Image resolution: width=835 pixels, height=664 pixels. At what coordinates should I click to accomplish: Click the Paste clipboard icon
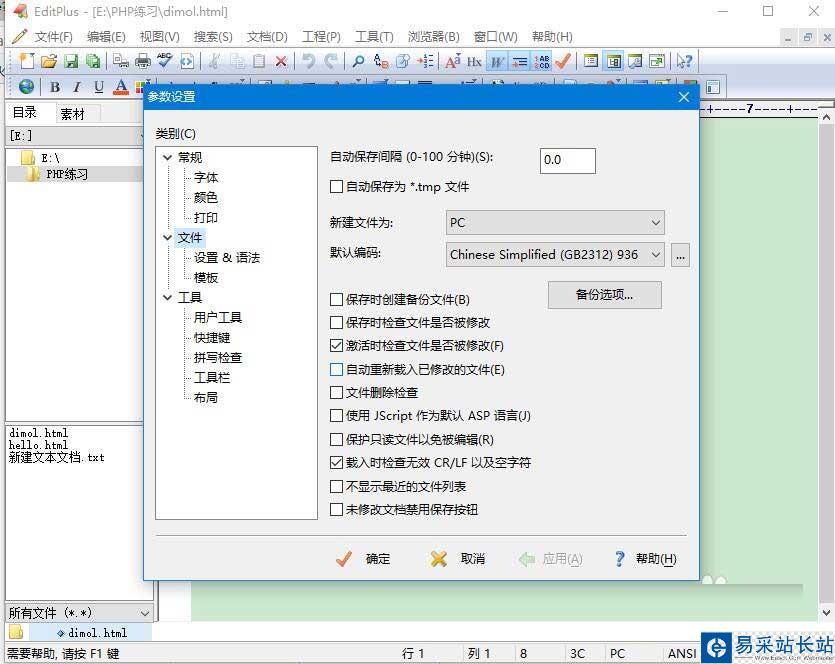click(x=259, y=61)
